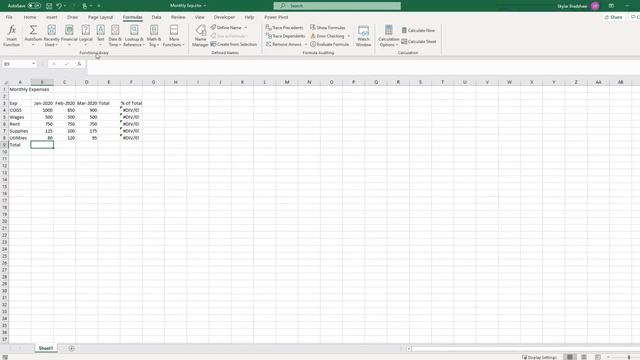Switch to the Home tab

pyautogui.click(x=30, y=17)
